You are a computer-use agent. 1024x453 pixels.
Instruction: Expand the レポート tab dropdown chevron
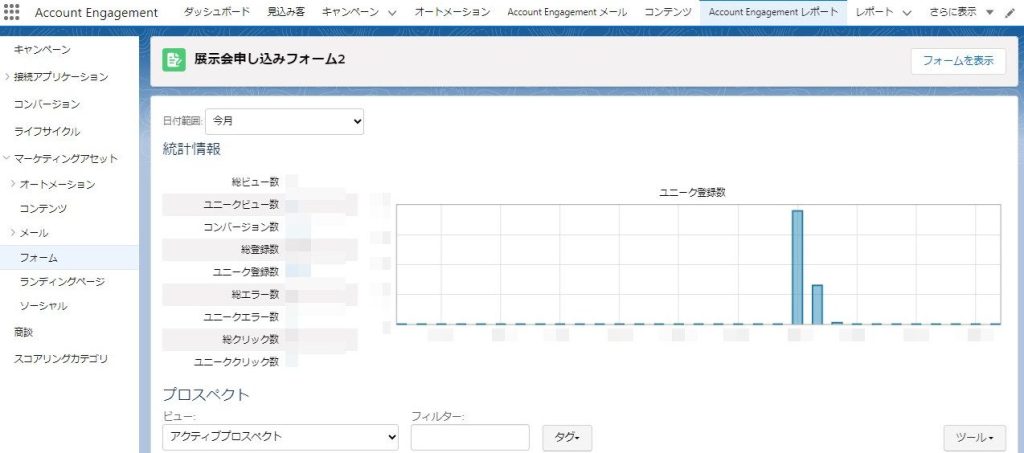[906, 12]
